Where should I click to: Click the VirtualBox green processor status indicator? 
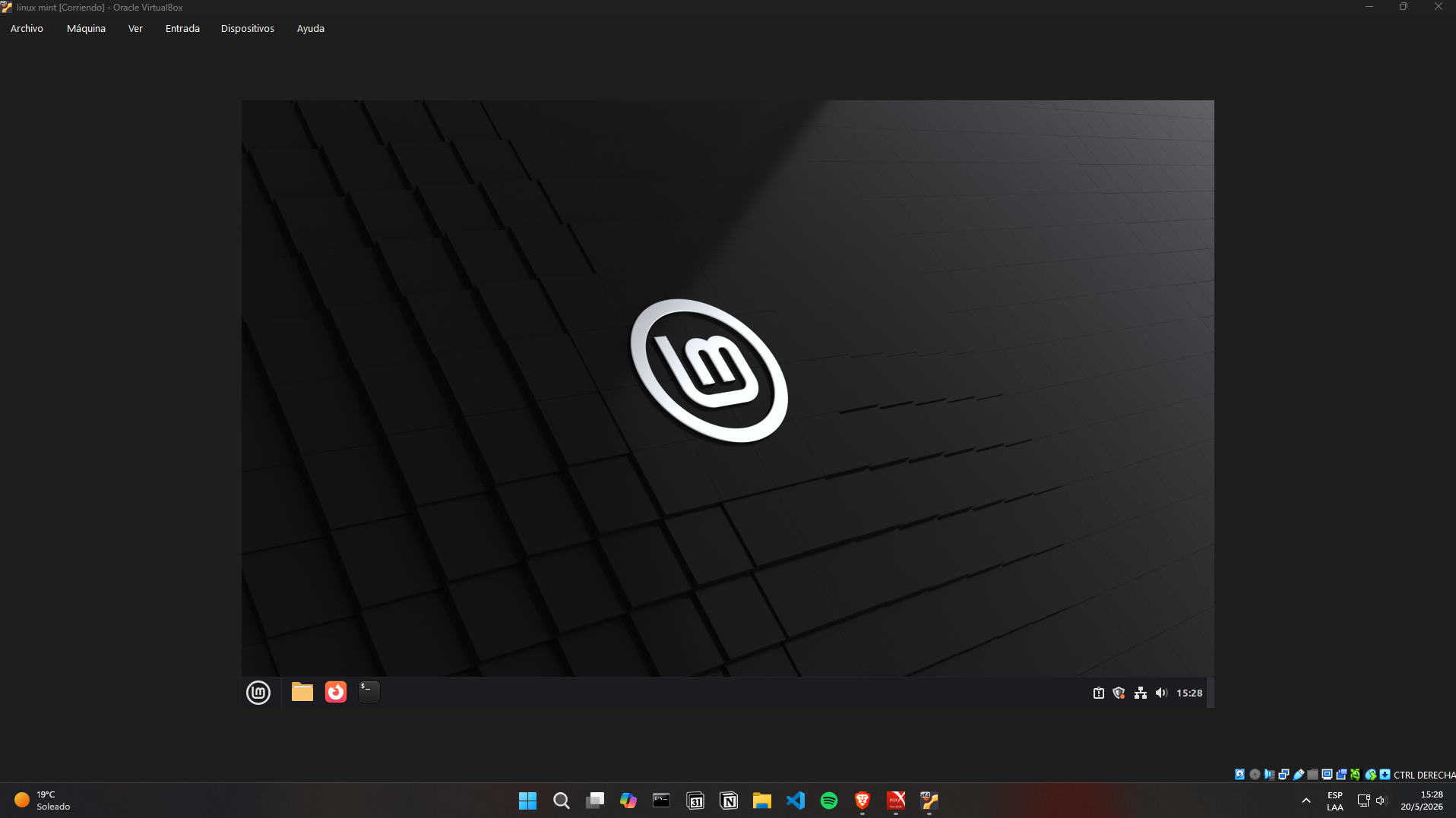[1356, 775]
